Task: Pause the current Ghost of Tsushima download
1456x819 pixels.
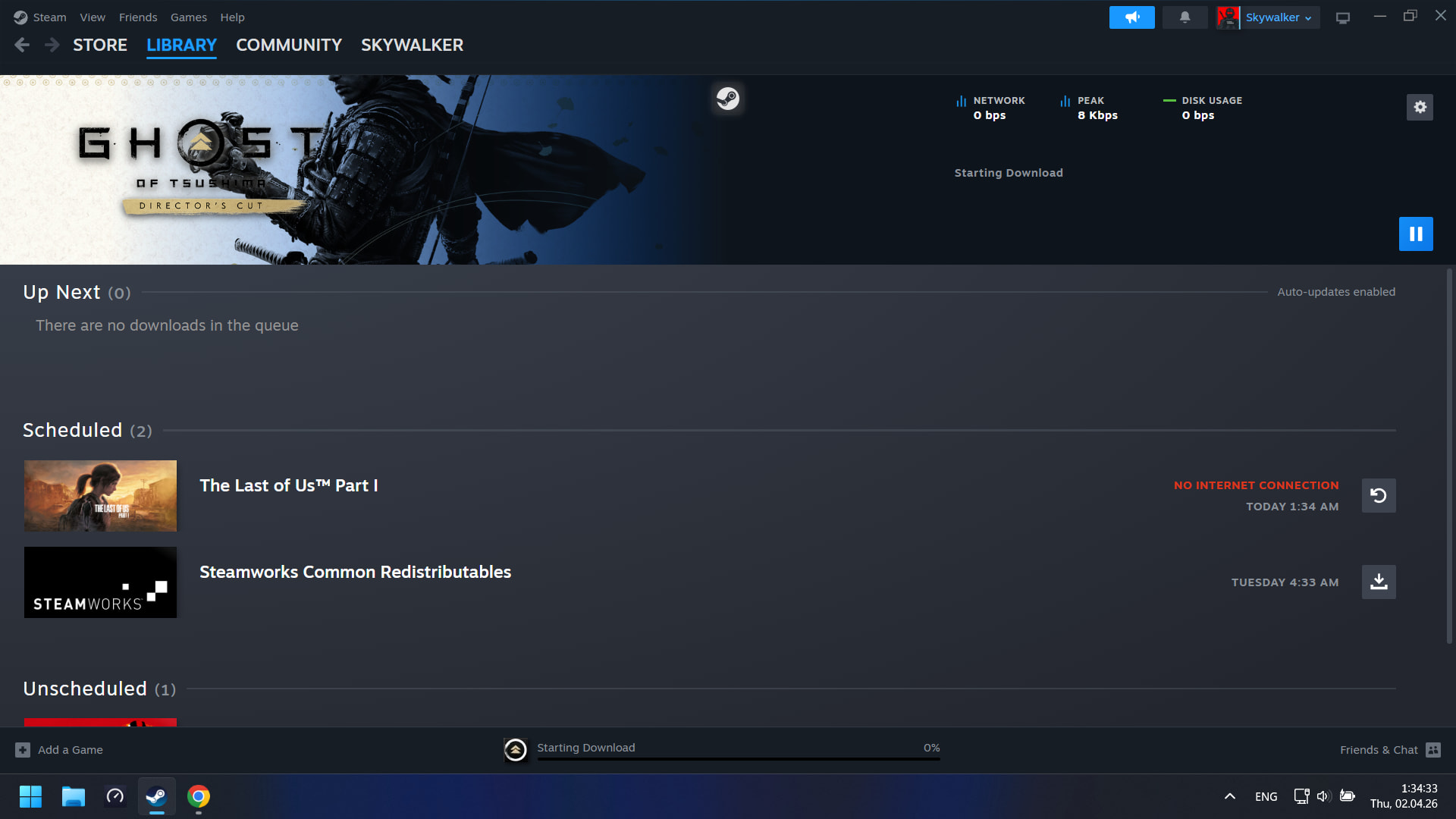Action: tap(1415, 234)
